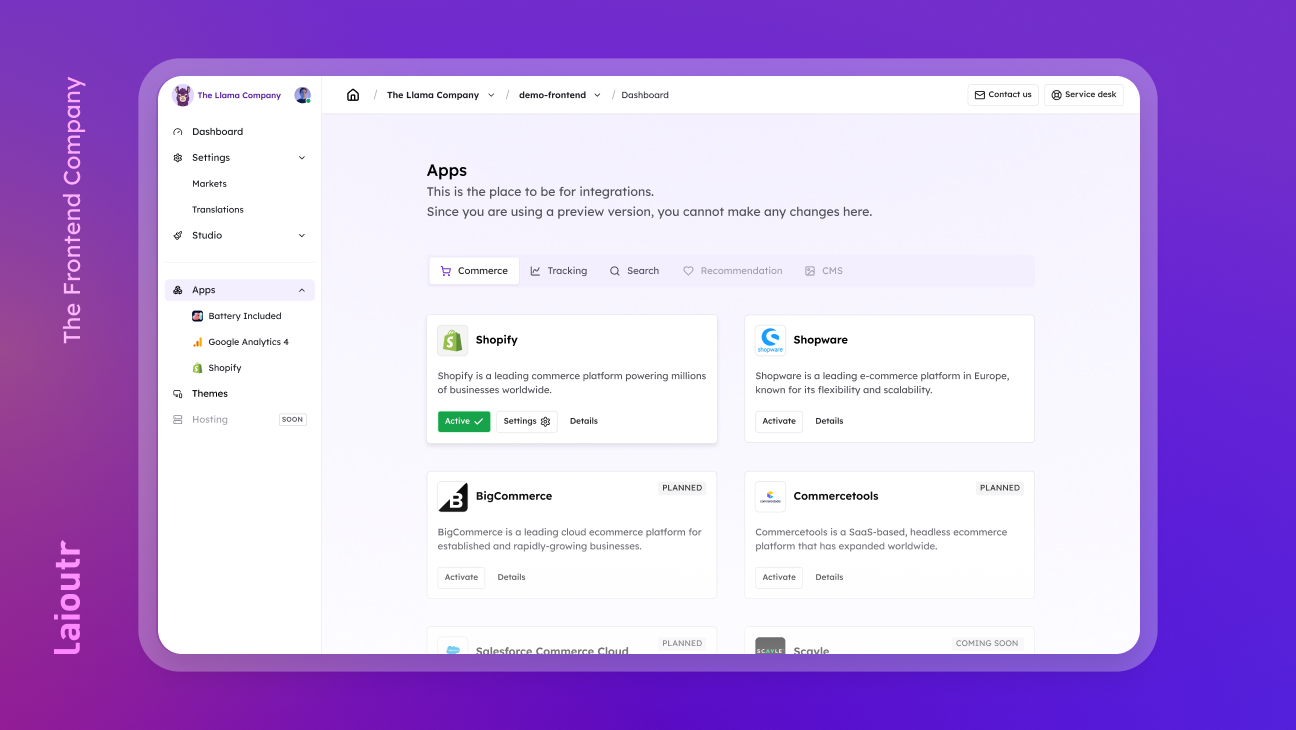Open the Recommendation tab
Image resolution: width=1296 pixels, height=730 pixels.
732,271
